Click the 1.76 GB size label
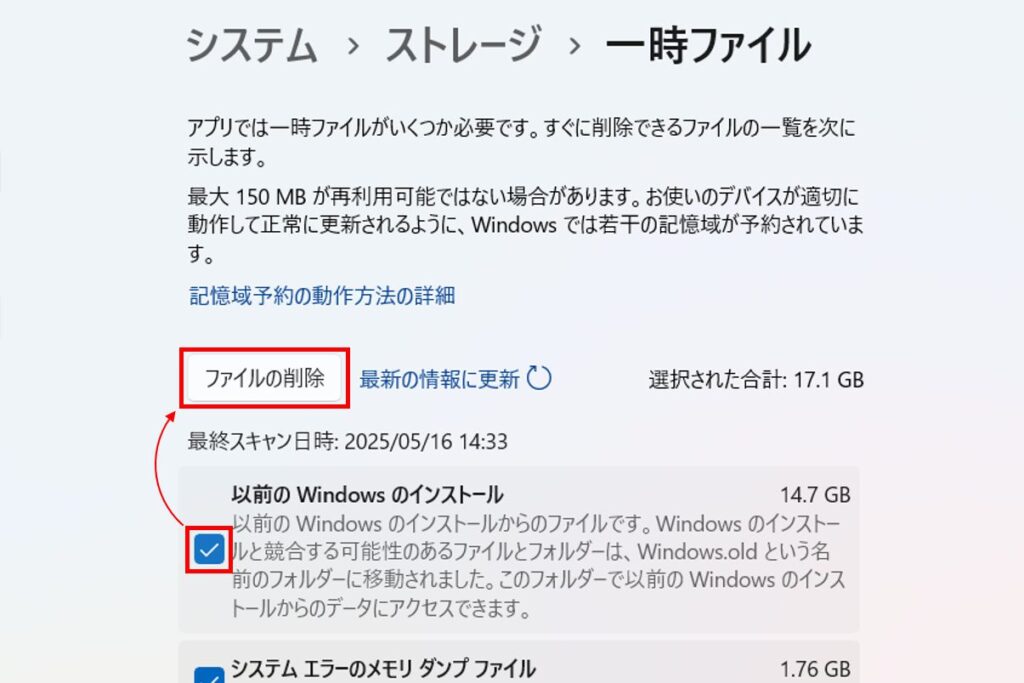Image resolution: width=1024 pixels, height=683 pixels. (815, 669)
